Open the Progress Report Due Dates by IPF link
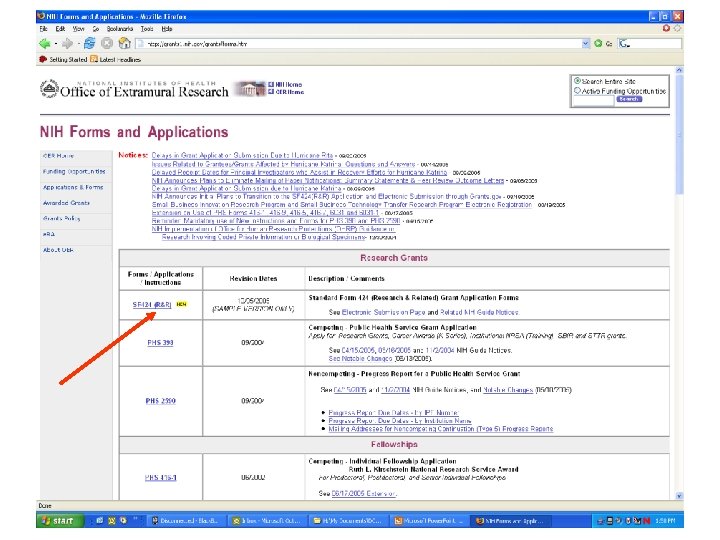 click(394, 412)
